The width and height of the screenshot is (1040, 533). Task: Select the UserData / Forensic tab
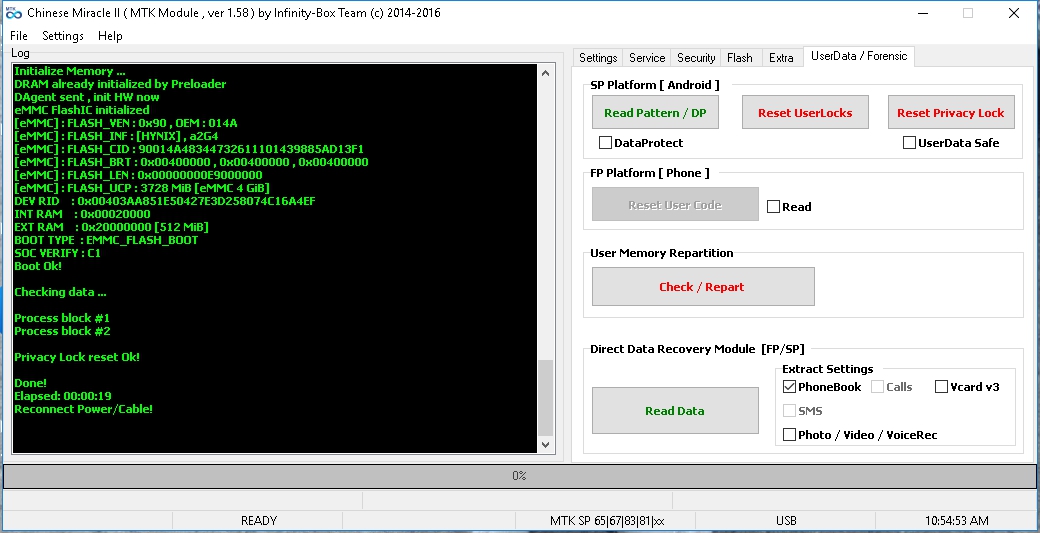859,56
